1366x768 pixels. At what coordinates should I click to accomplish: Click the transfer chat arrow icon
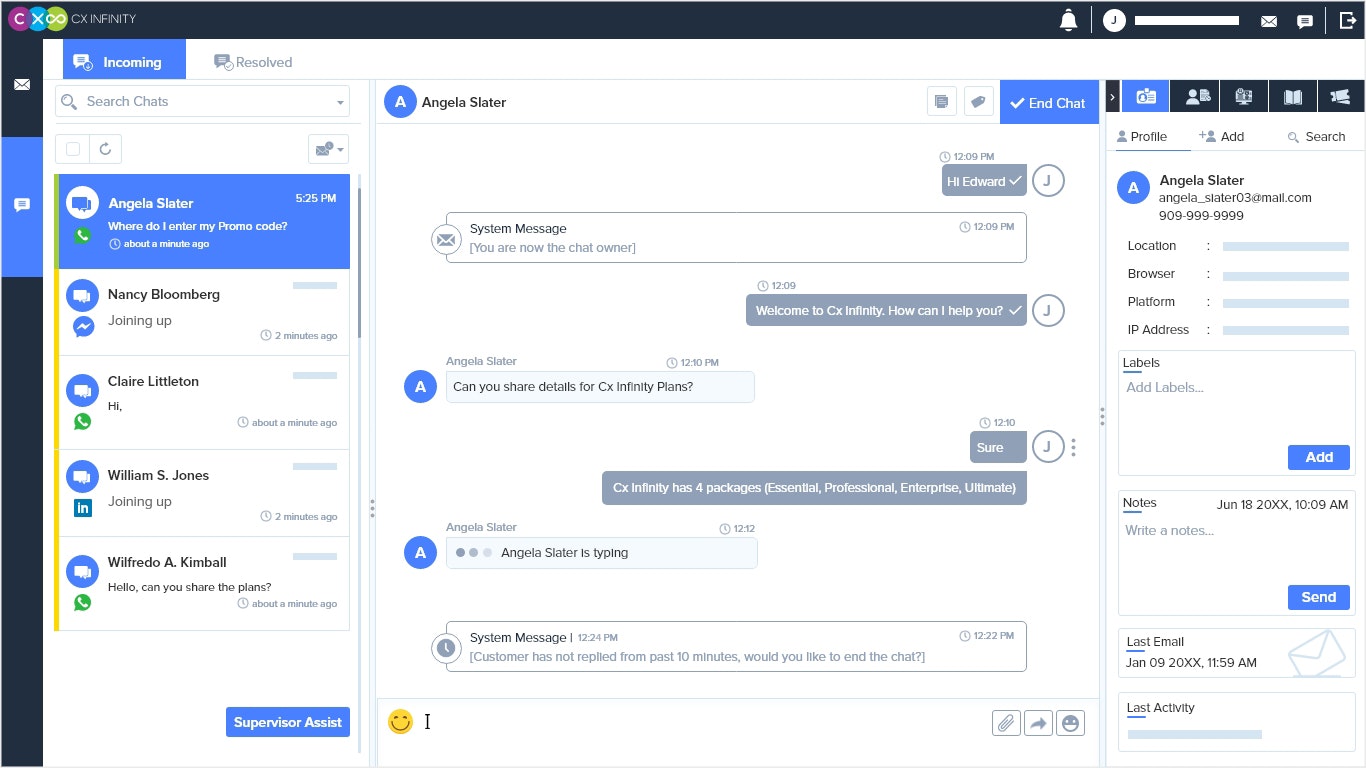click(x=1039, y=723)
